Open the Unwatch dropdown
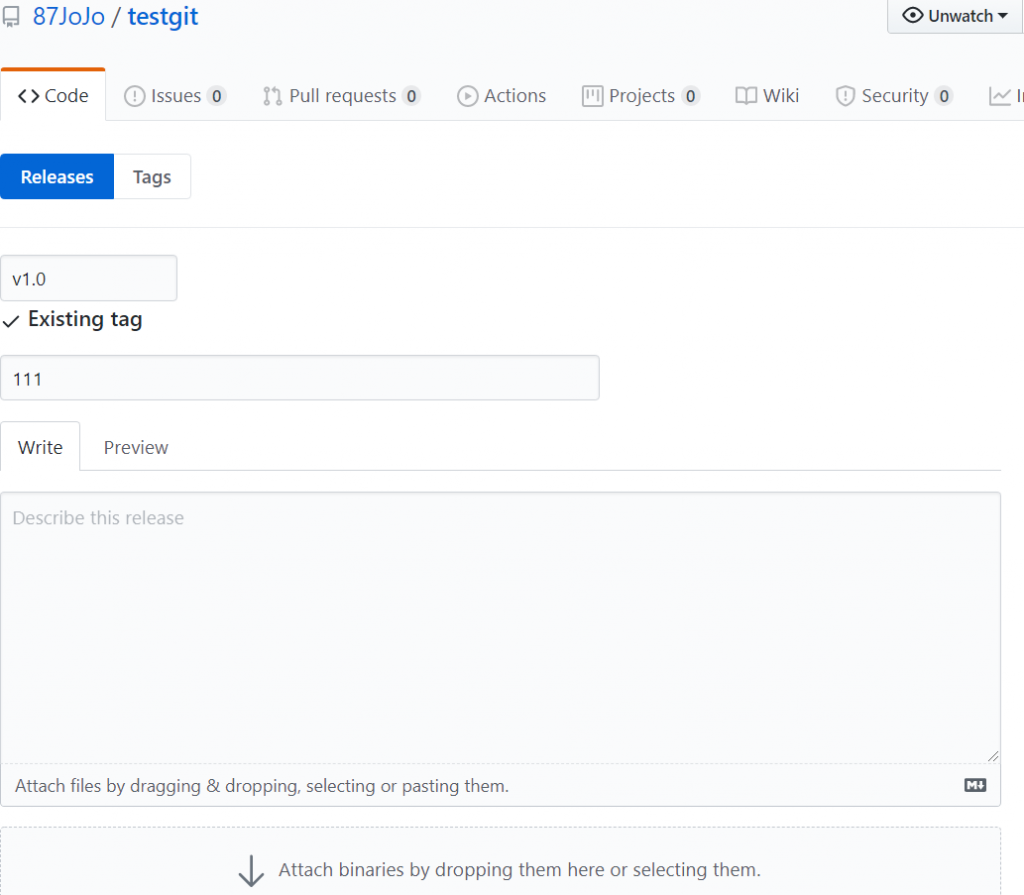The image size is (1024, 895). [x=955, y=16]
